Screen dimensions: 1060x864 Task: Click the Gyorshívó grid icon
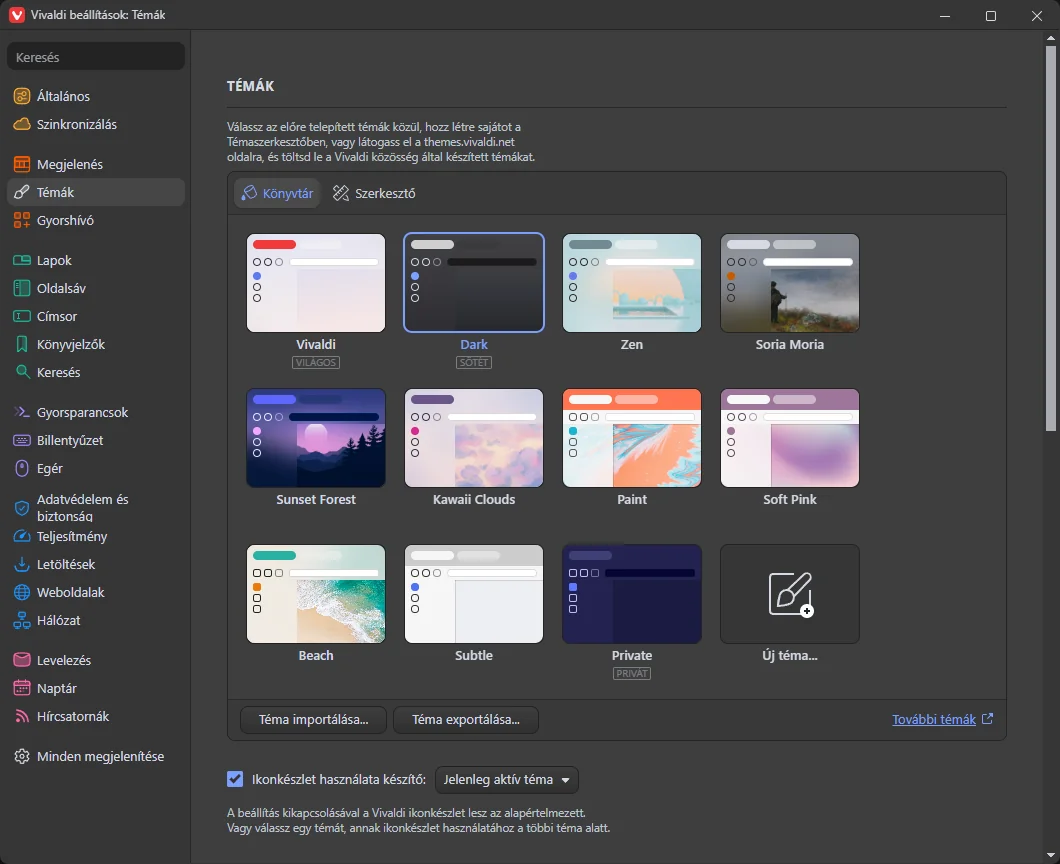click(22, 220)
